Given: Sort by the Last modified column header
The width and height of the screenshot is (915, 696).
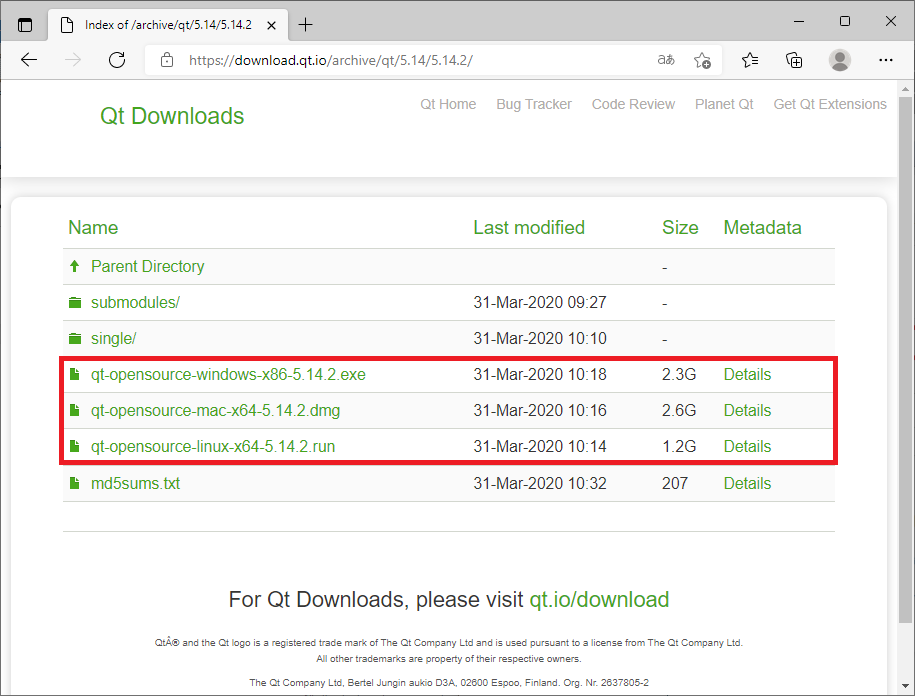Looking at the screenshot, I should [529, 228].
